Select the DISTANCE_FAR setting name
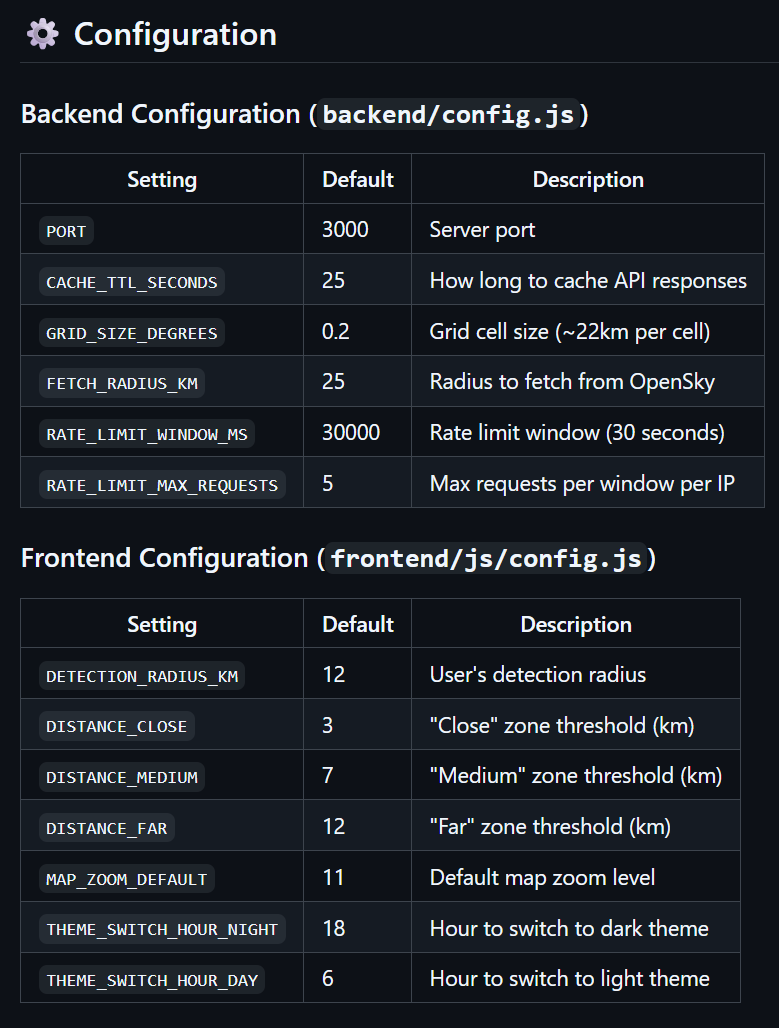779x1028 pixels. [106, 828]
